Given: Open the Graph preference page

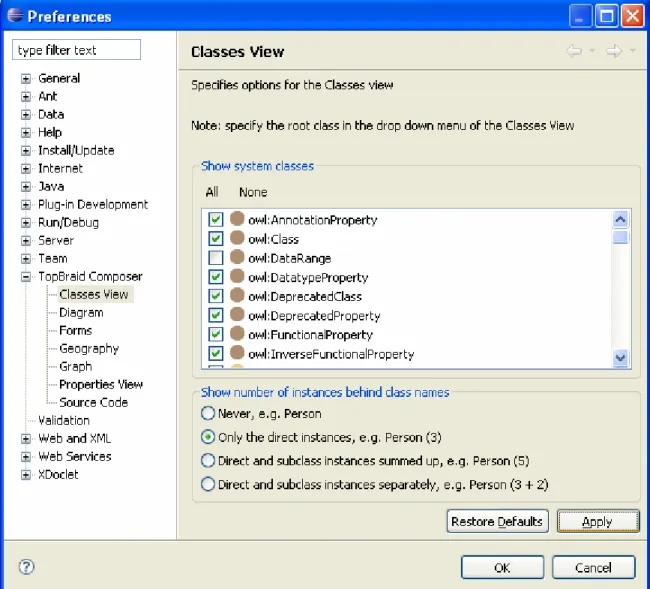Looking at the screenshot, I should (x=75, y=366).
